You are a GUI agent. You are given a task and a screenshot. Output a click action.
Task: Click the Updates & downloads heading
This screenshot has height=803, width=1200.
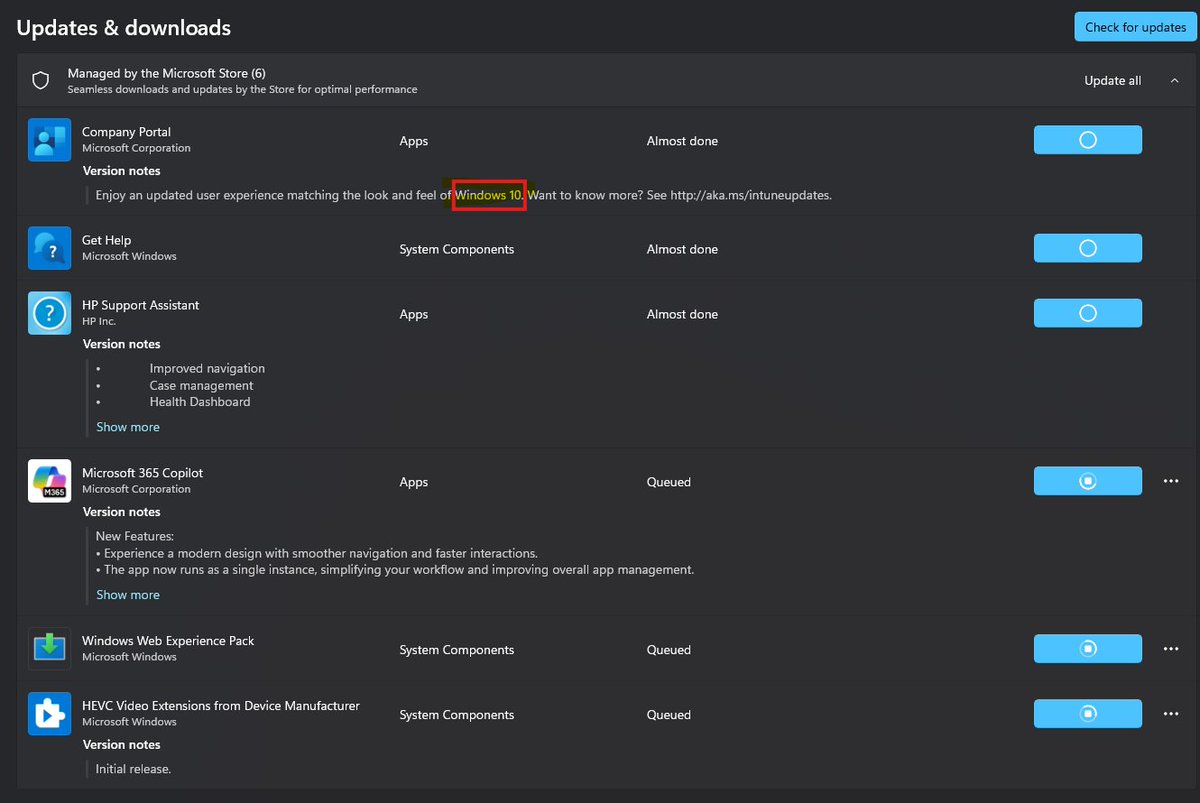click(x=123, y=28)
